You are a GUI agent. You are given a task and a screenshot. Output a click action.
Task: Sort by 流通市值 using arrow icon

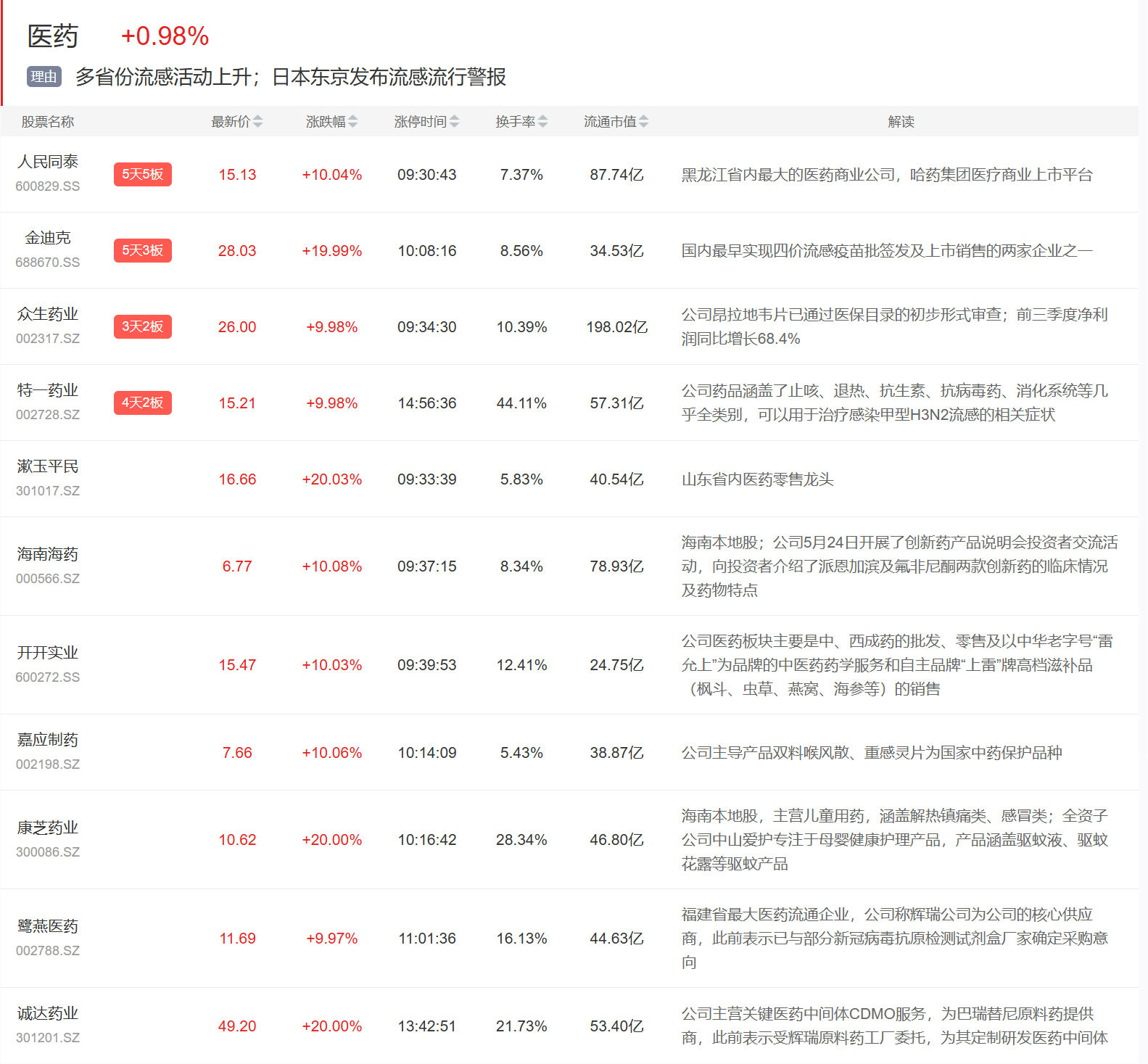tap(643, 122)
